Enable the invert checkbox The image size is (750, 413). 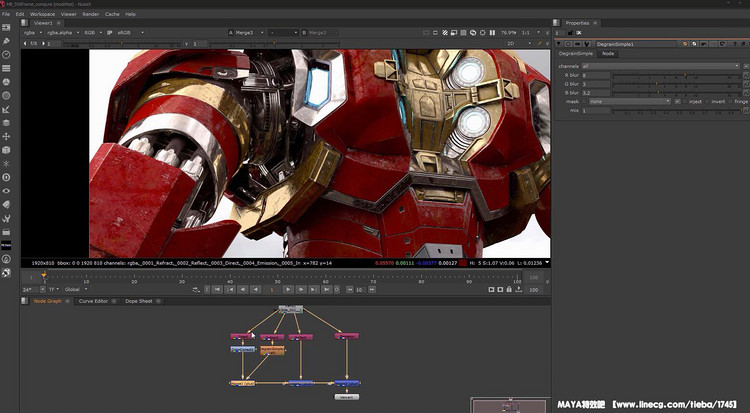tap(709, 101)
